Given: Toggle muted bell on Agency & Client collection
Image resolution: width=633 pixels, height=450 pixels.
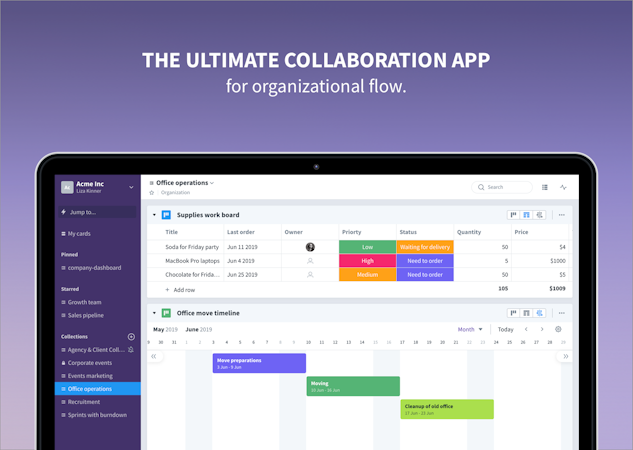Looking at the screenshot, I should point(131,350).
